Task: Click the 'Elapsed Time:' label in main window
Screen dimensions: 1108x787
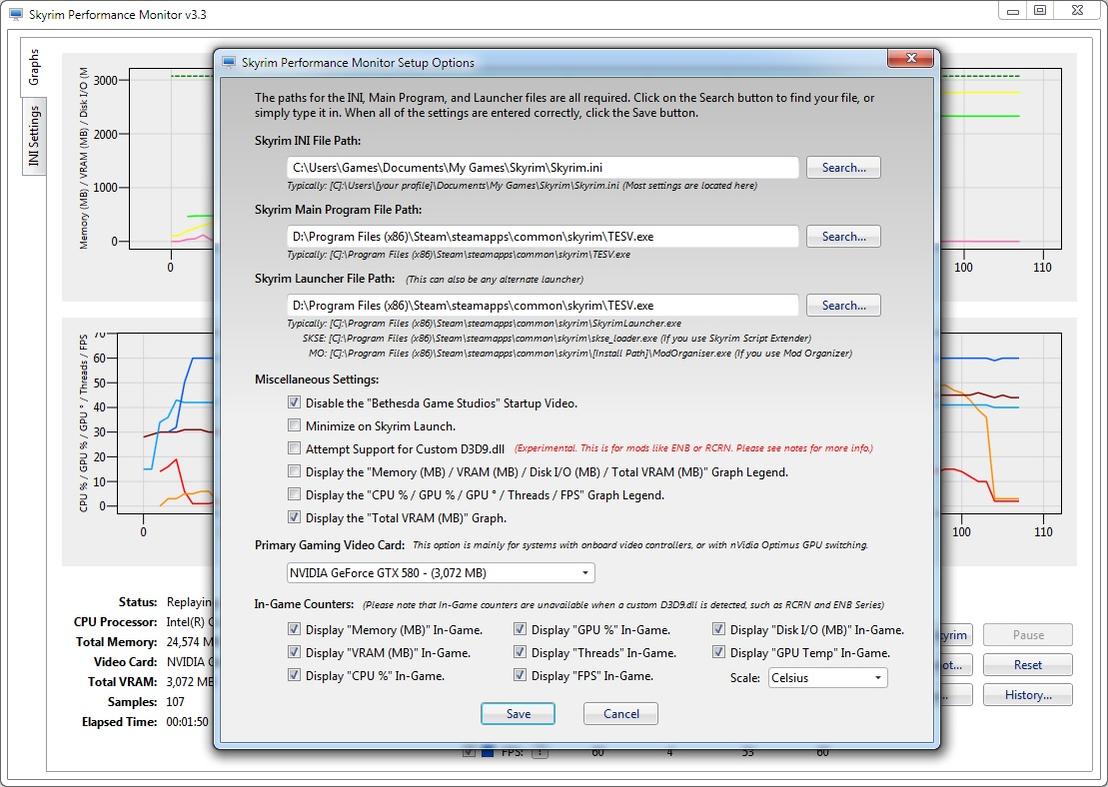Action: point(119,722)
